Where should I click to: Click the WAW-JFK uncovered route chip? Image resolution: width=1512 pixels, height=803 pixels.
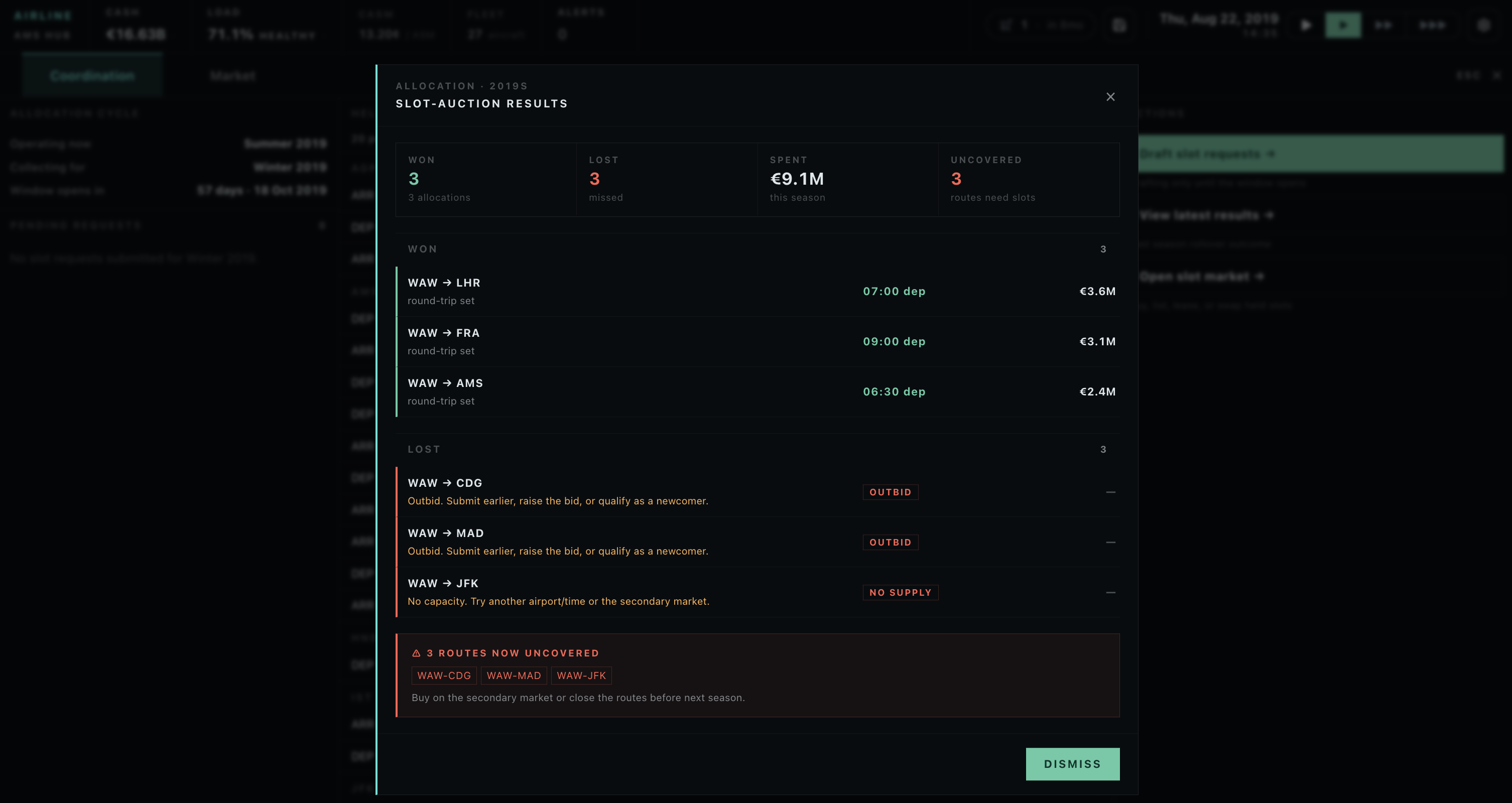click(x=581, y=676)
